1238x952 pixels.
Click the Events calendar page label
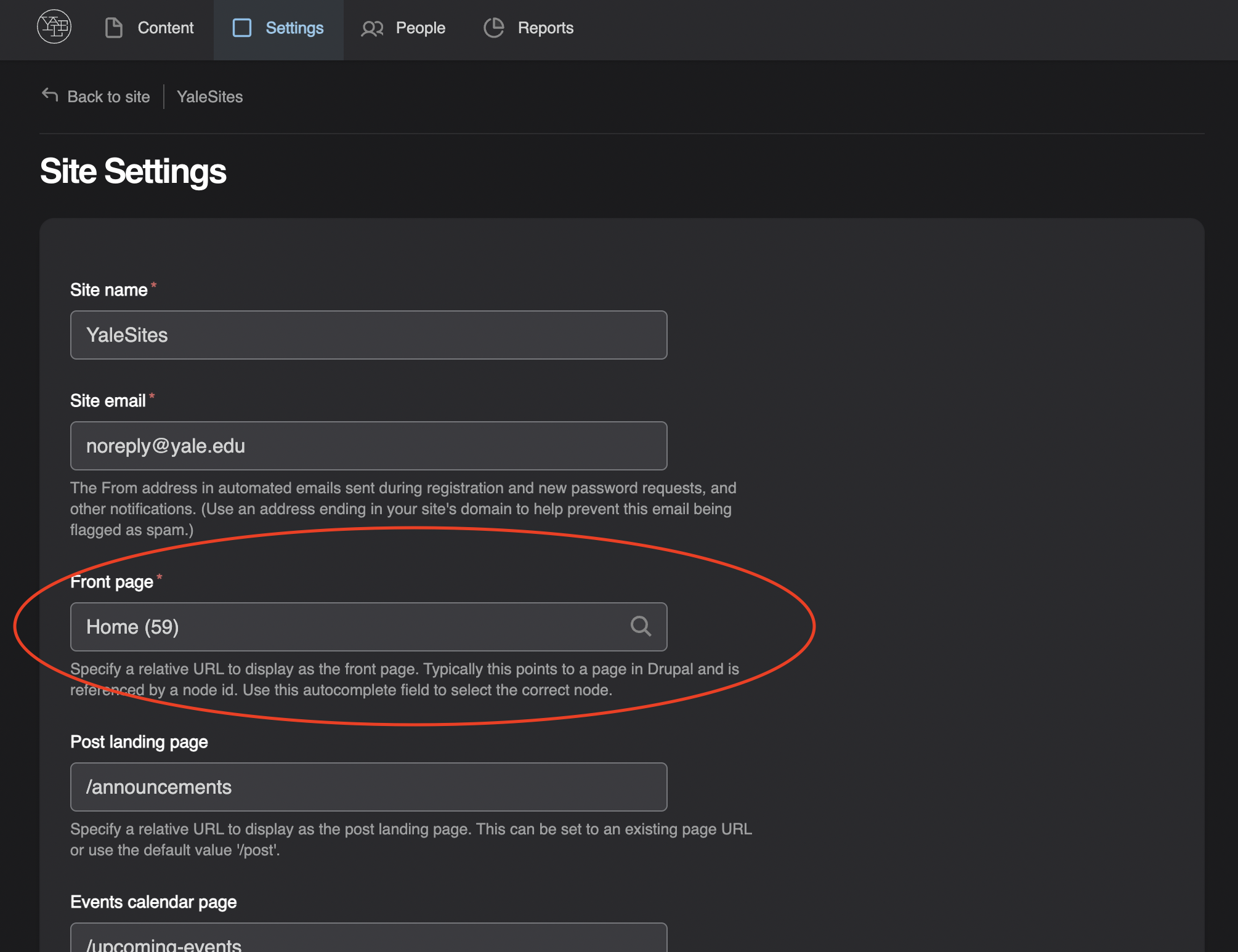click(153, 902)
